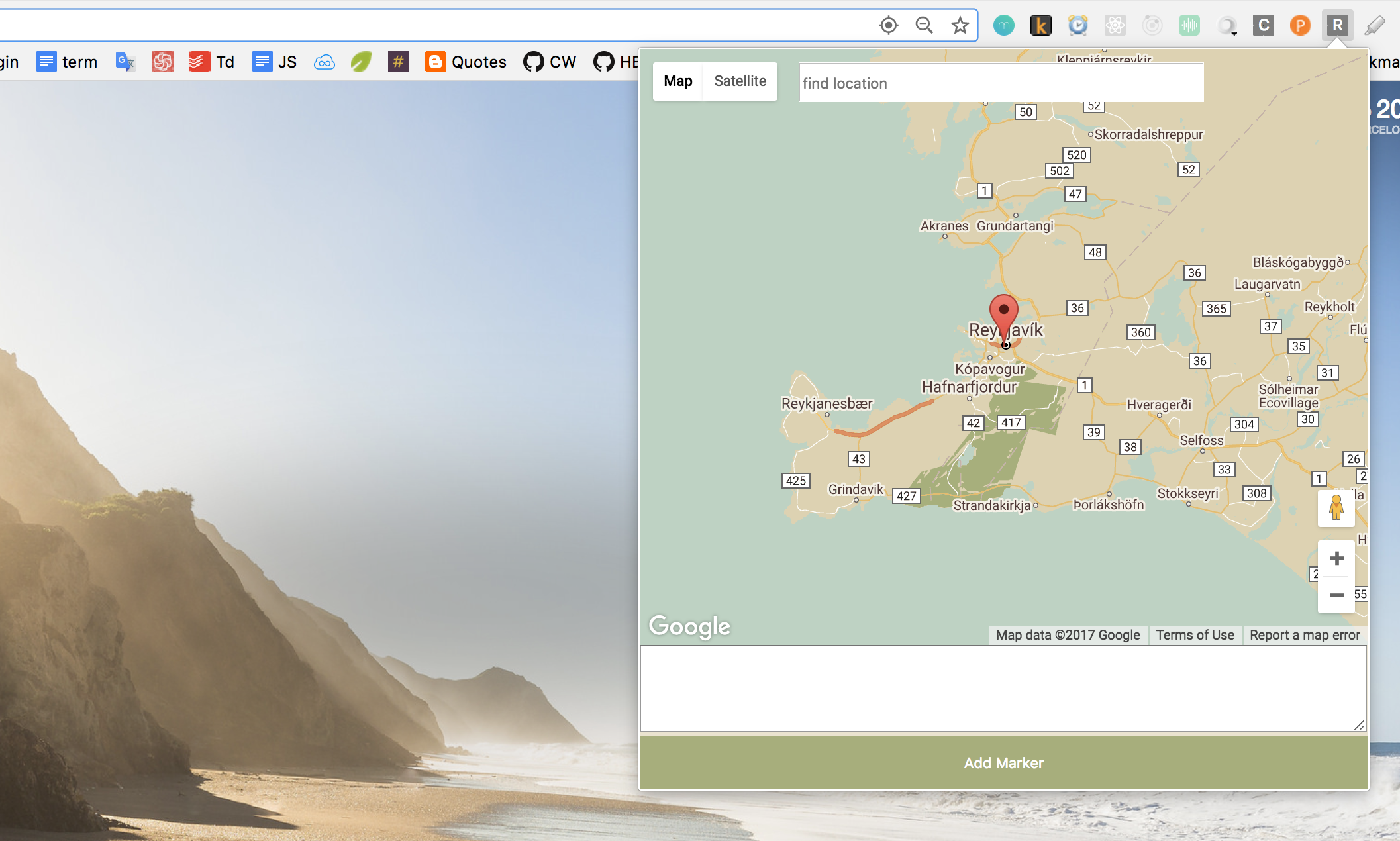The height and width of the screenshot is (841, 1400).
Task: Open the alarm clock extension
Action: 1077,26
